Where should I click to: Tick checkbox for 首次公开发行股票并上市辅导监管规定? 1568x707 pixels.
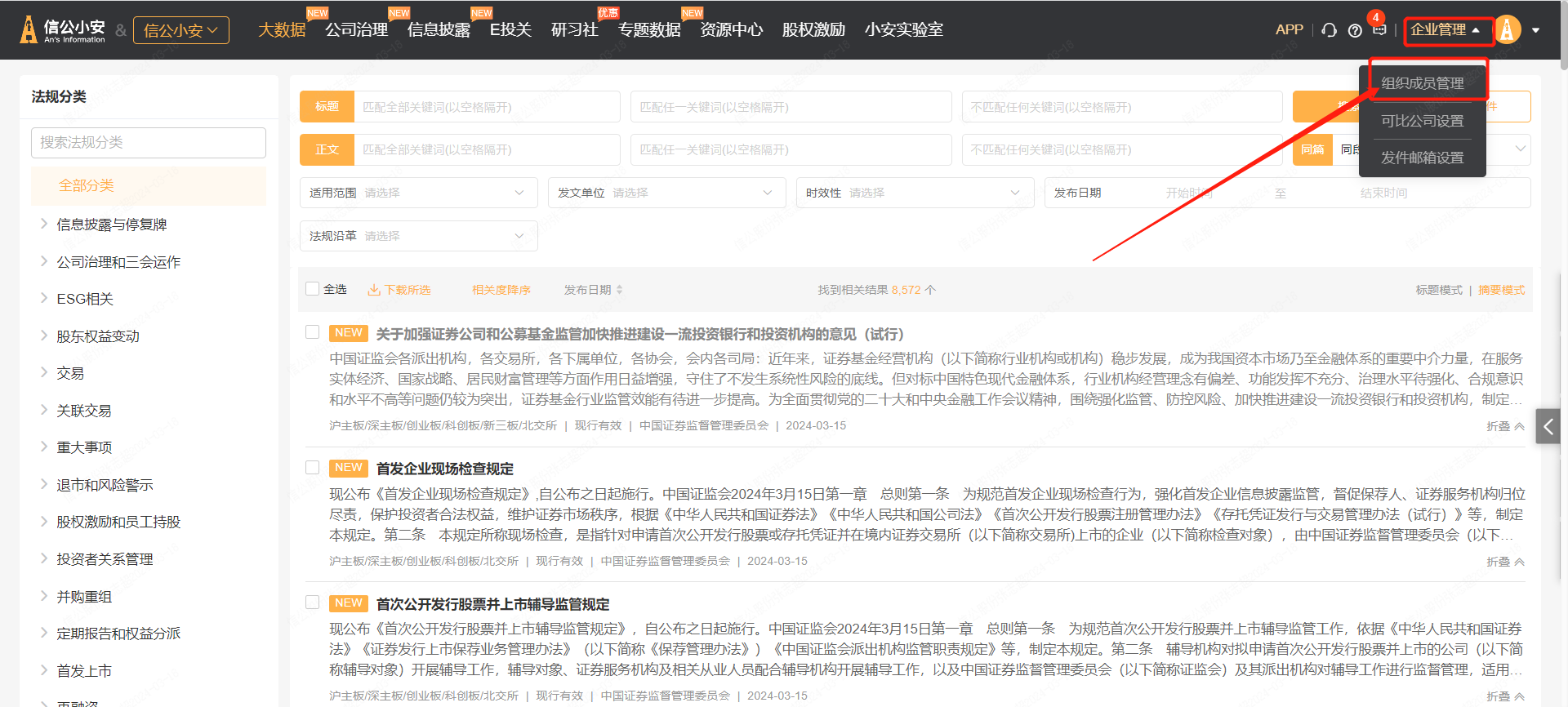pos(312,603)
